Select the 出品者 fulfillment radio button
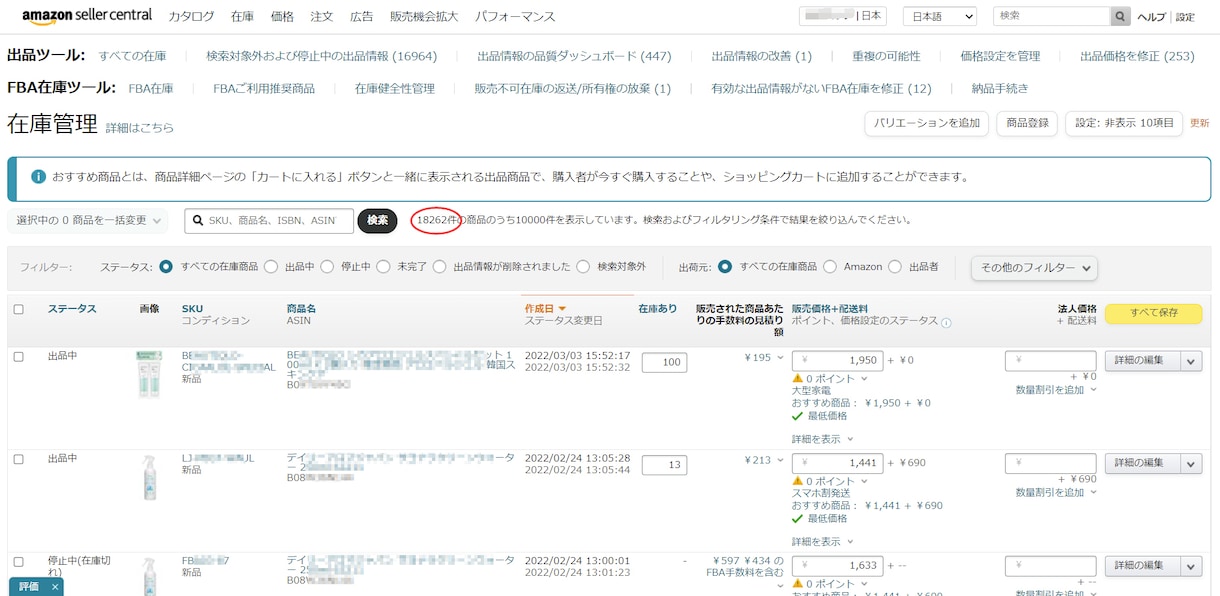 coord(895,267)
